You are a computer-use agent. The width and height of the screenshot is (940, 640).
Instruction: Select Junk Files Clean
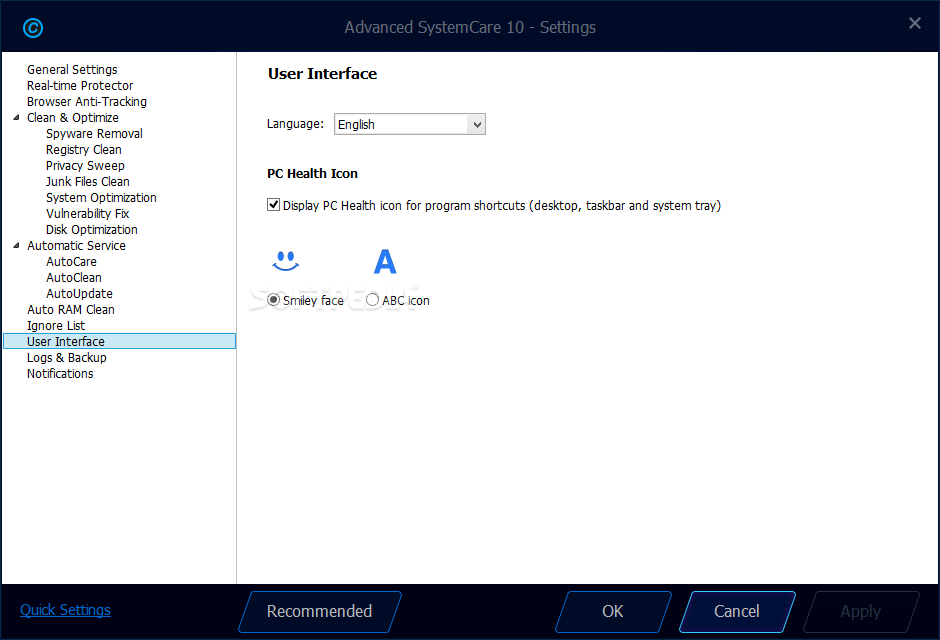click(x=88, y=182)
